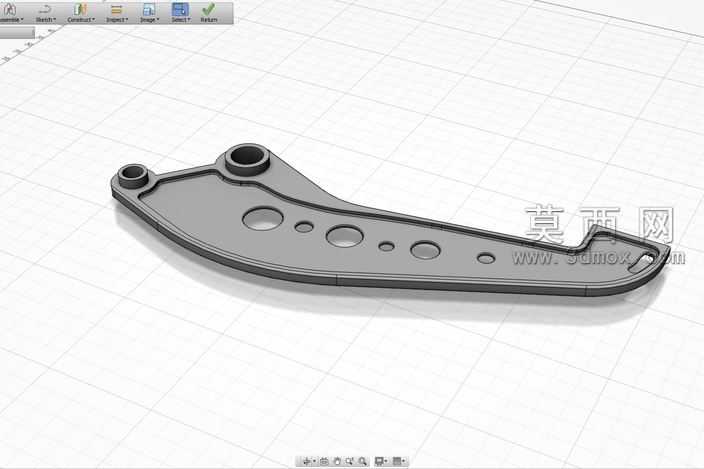The width and height of the screenshot is (704, 469).
Task: Click the Look At icon
Action: [x=324, y=461]
